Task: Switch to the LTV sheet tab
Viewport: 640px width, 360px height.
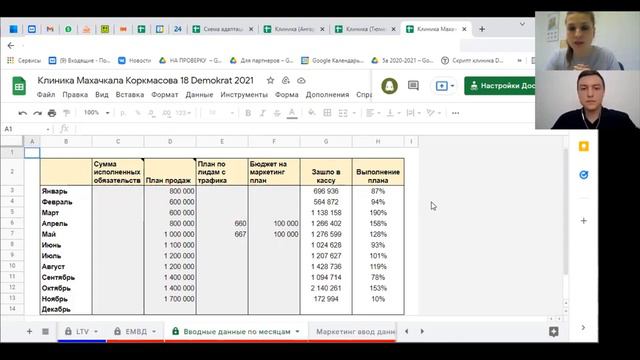Action: (x=82, y=331)
